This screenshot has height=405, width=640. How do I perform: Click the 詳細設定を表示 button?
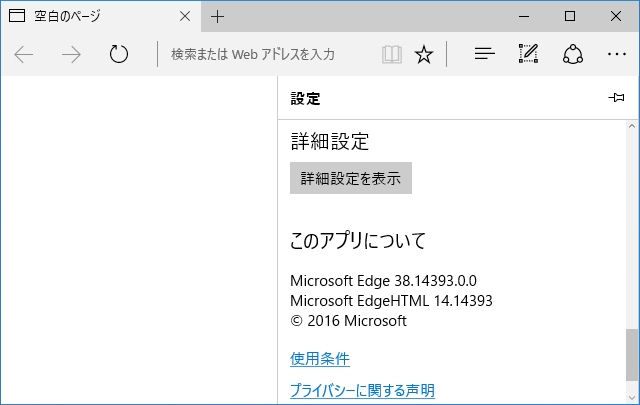coord(351,178)
